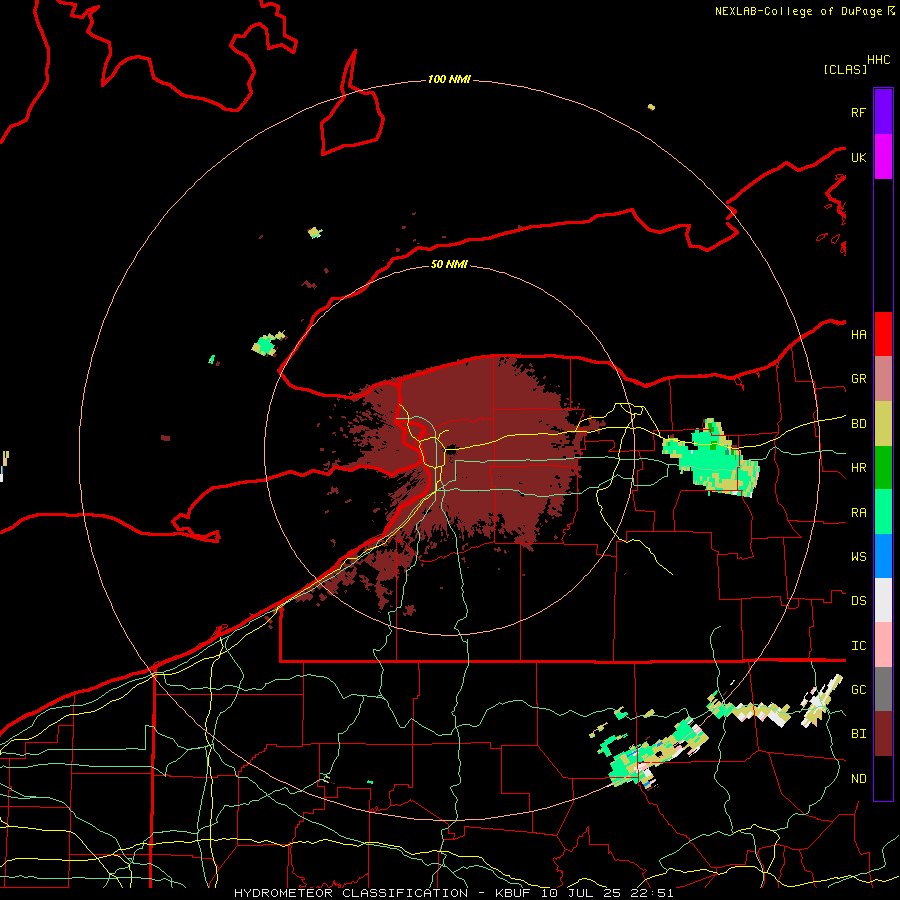900x900 pixels.
Task: Click the red HA legend color swatch
Action: pos(883,334)
